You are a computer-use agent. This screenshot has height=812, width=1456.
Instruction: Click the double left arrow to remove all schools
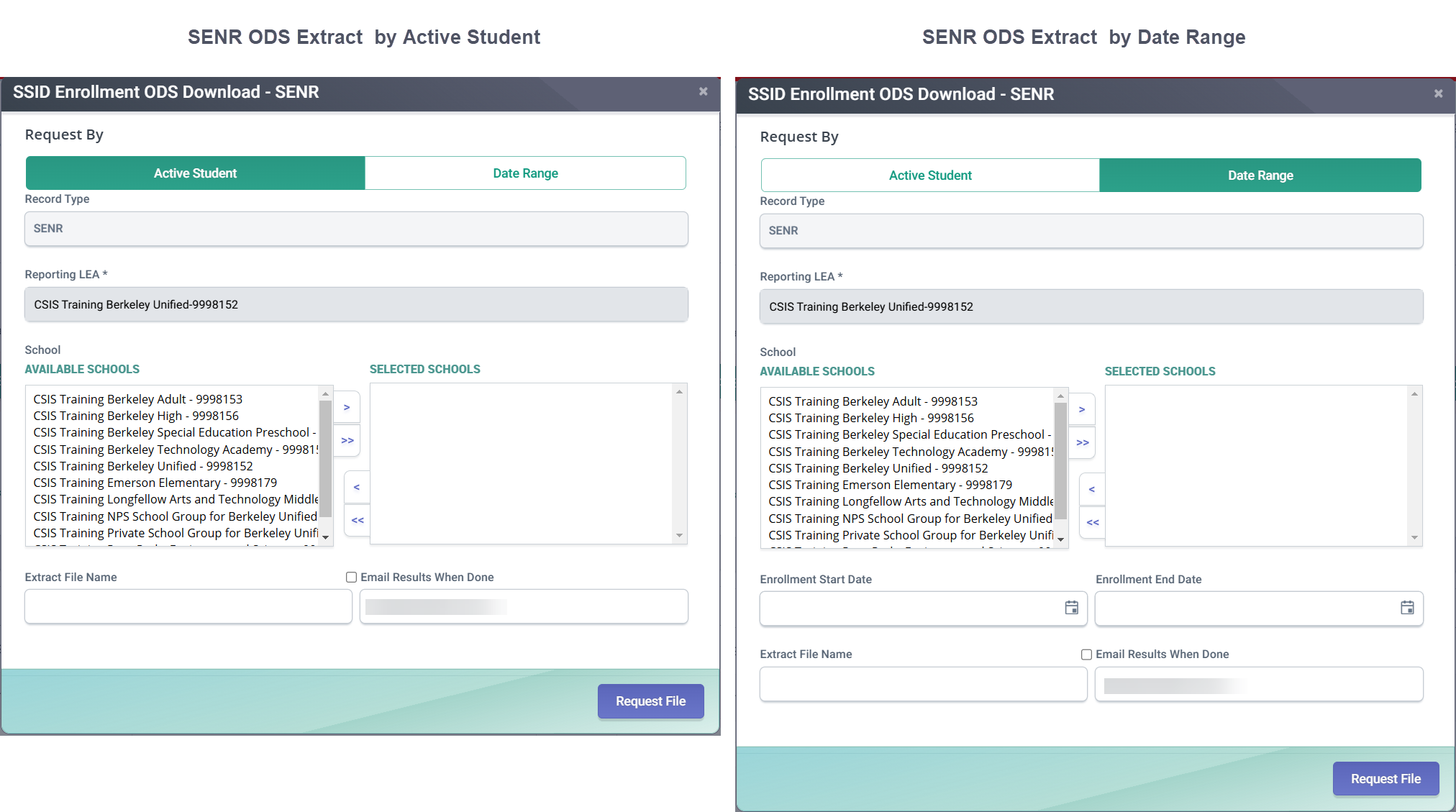point(357,520)
